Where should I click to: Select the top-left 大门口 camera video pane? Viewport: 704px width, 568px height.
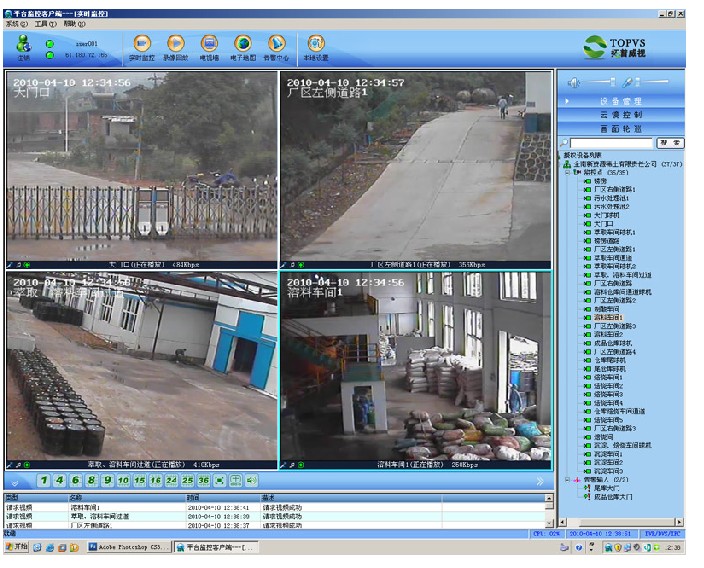coord(141,166)
